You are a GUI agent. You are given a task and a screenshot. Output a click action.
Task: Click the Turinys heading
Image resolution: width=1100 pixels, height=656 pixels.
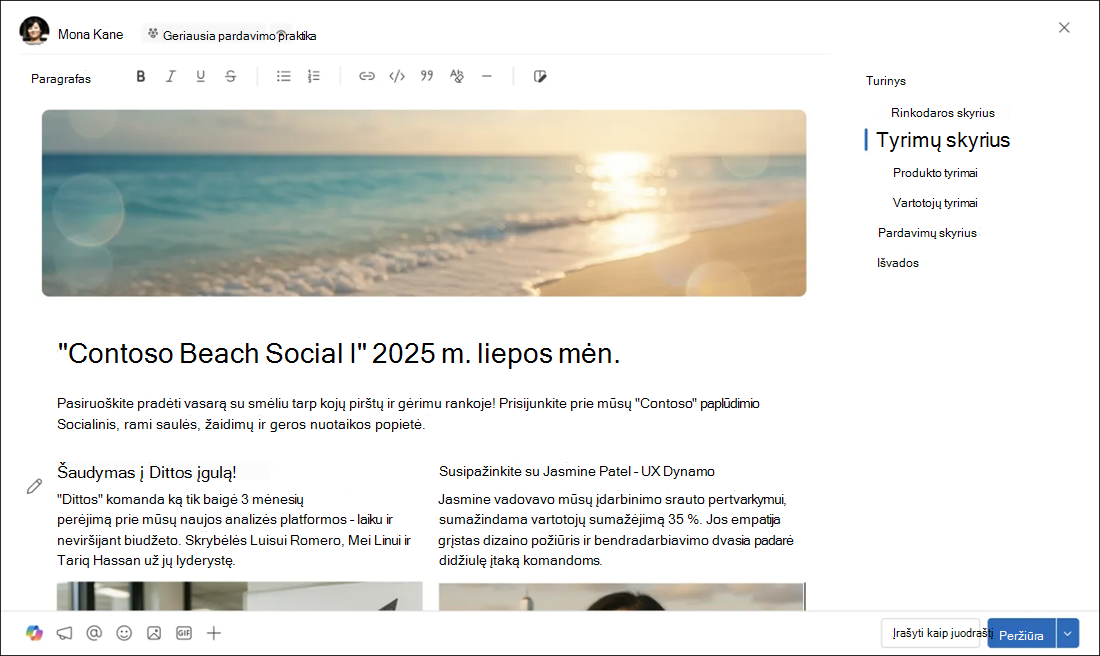885,81
